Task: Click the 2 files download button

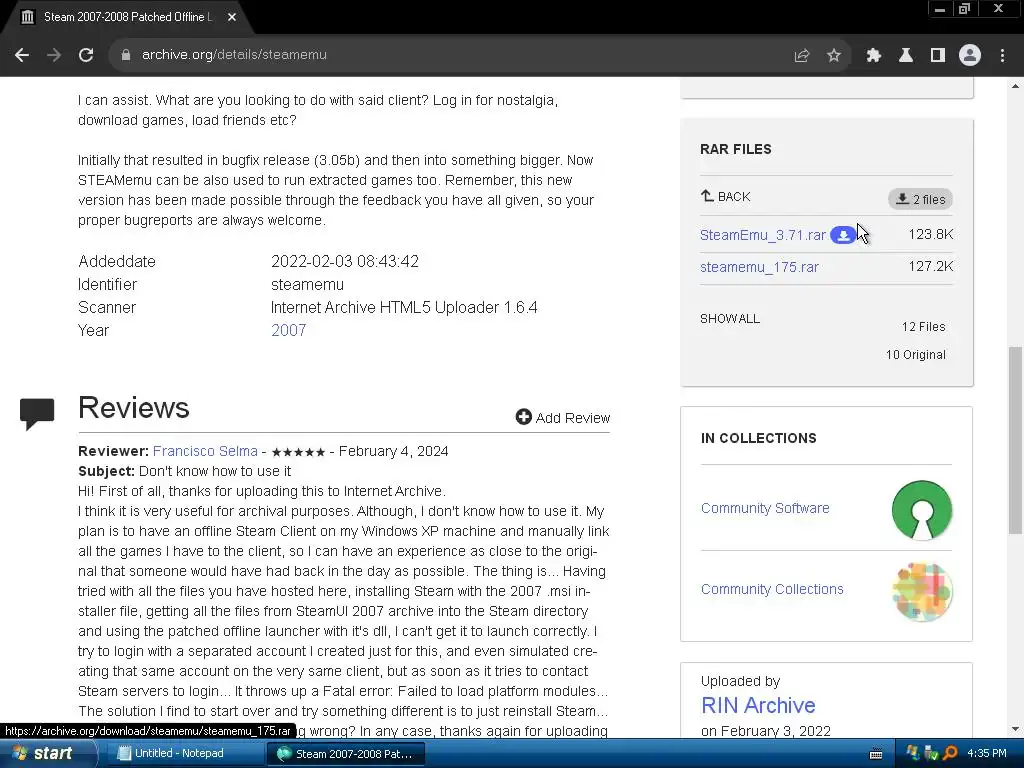Action: pos(920,199)
